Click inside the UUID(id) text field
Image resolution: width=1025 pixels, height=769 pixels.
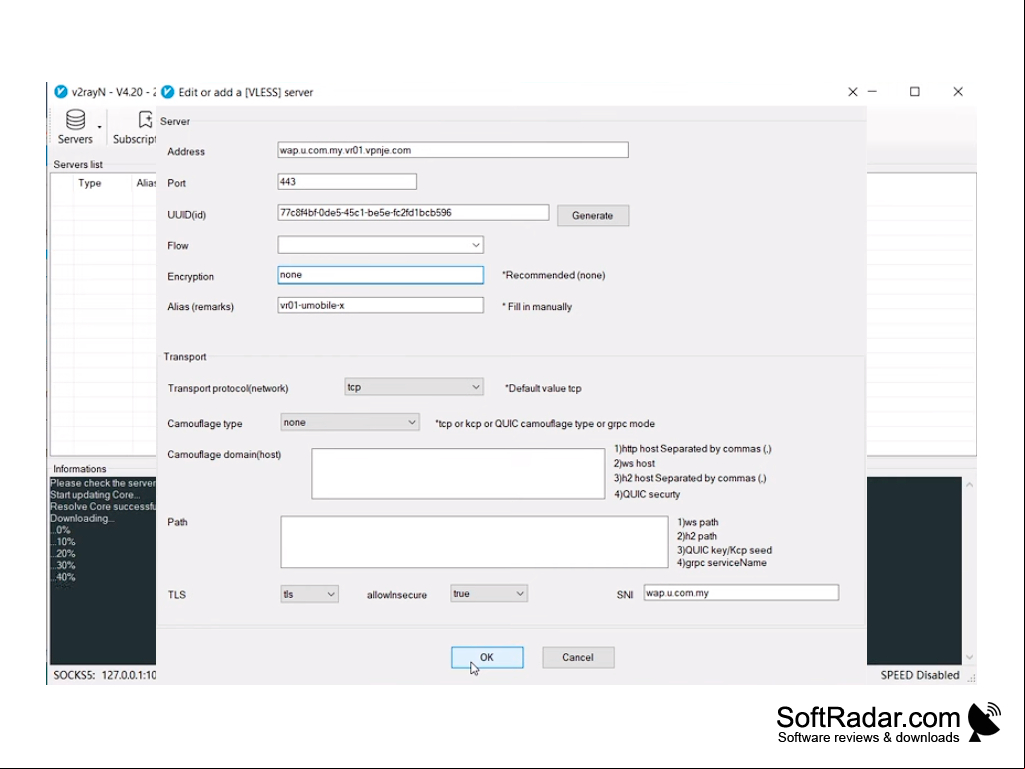click(x=413, y=213)
